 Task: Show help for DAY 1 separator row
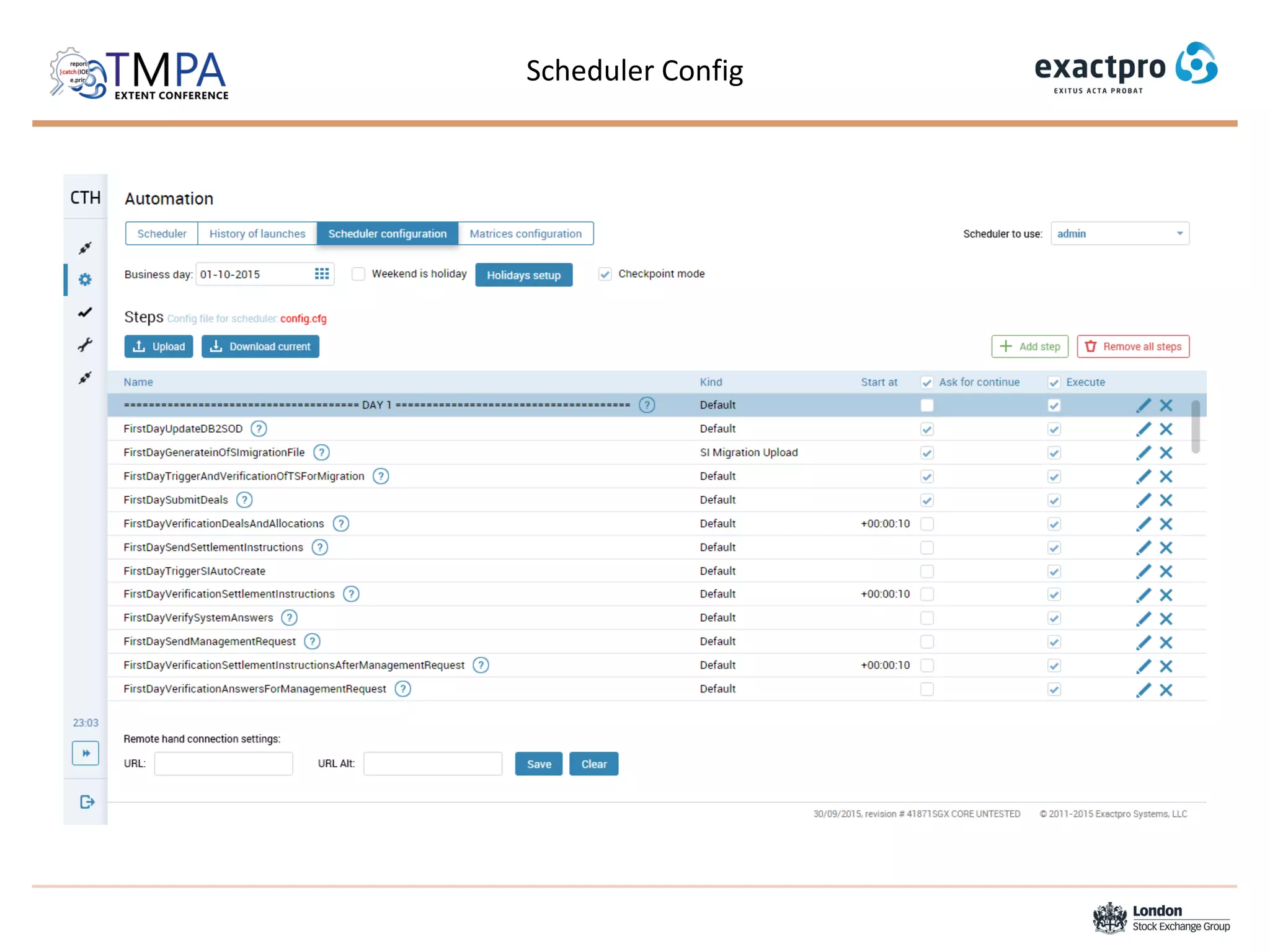click(647, 405)
